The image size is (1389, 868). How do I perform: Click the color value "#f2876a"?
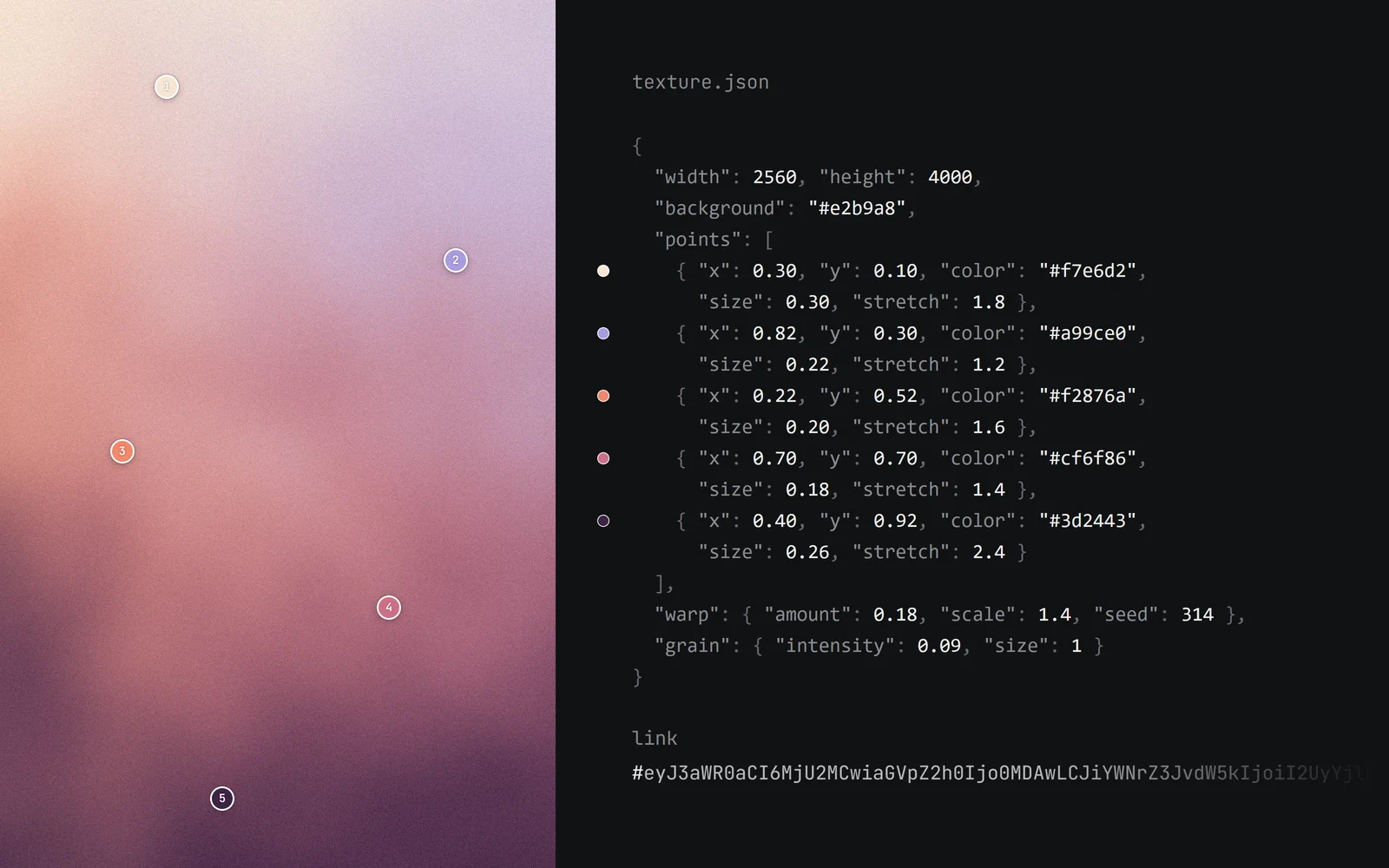[x=1088, y=396]
